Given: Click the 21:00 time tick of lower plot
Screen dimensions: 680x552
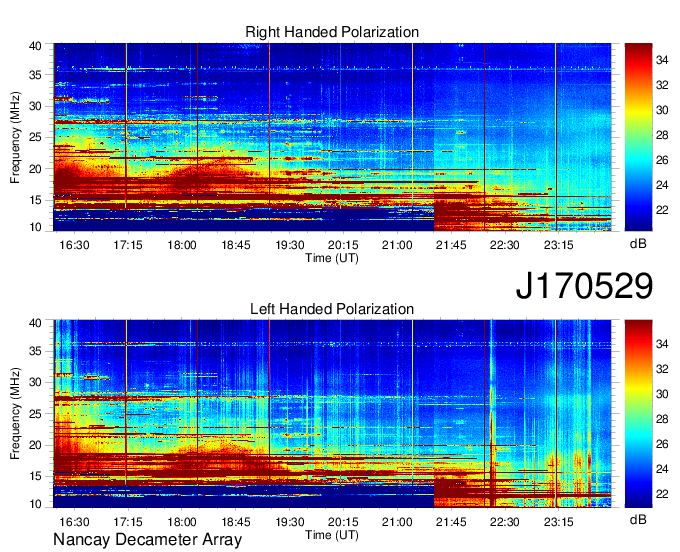Looking at the screenshot, I should point(397,522).
